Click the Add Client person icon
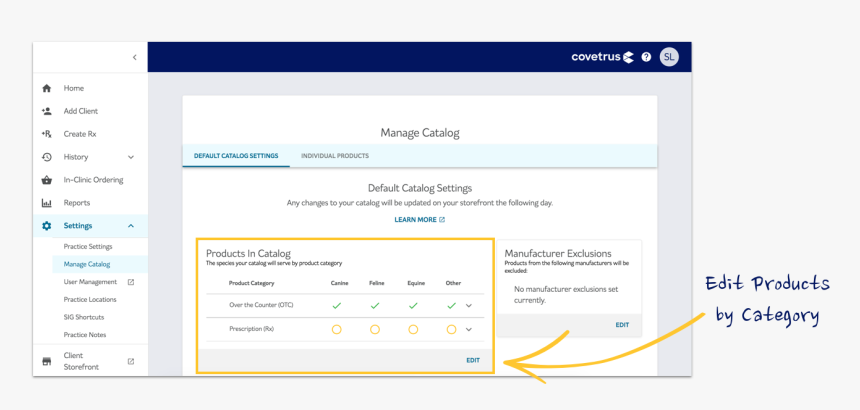The height and width of the screenshot is (410, 860). (x=46, y=111)
